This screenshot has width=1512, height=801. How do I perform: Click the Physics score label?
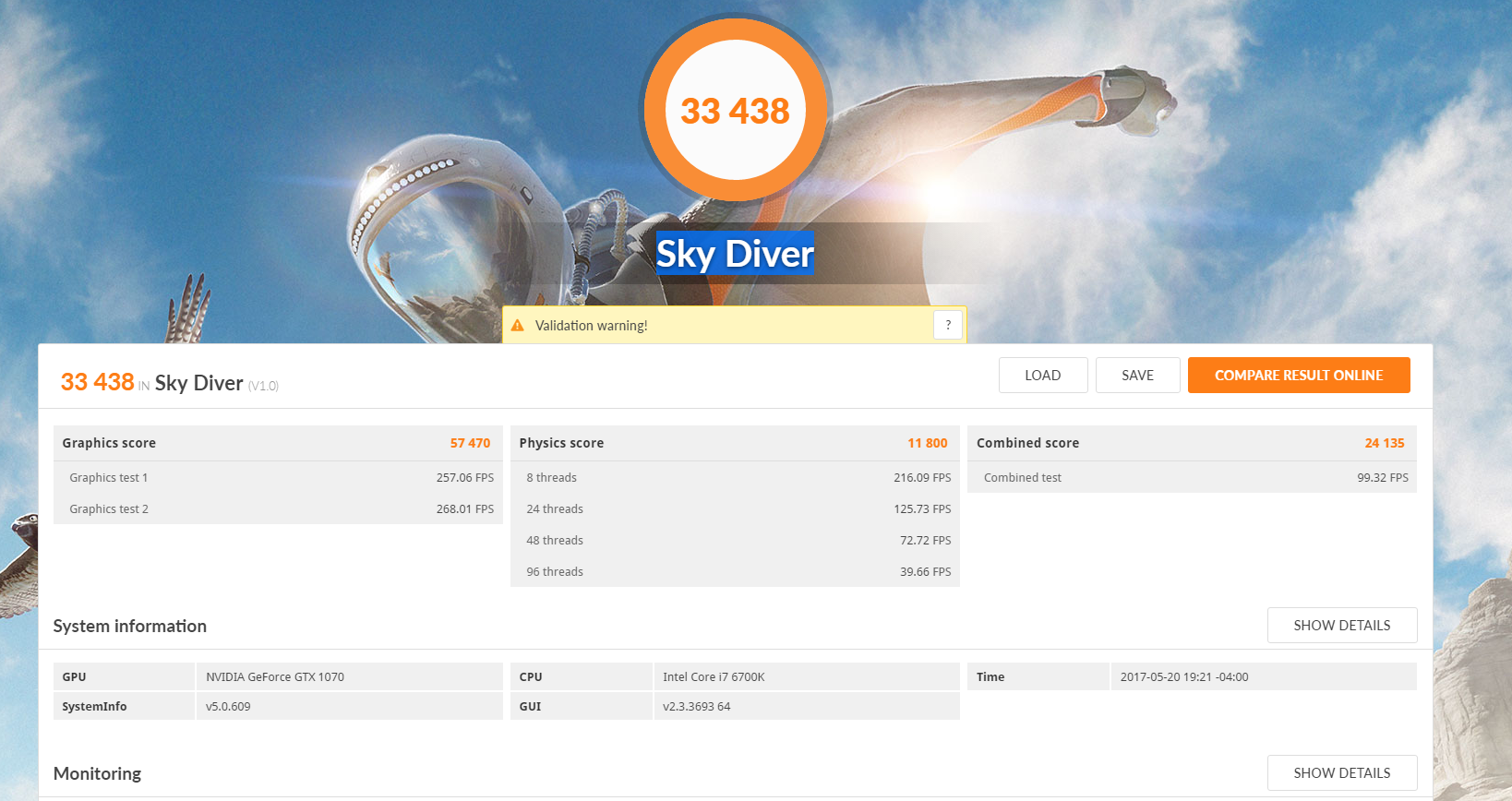[x=561, y=443]
